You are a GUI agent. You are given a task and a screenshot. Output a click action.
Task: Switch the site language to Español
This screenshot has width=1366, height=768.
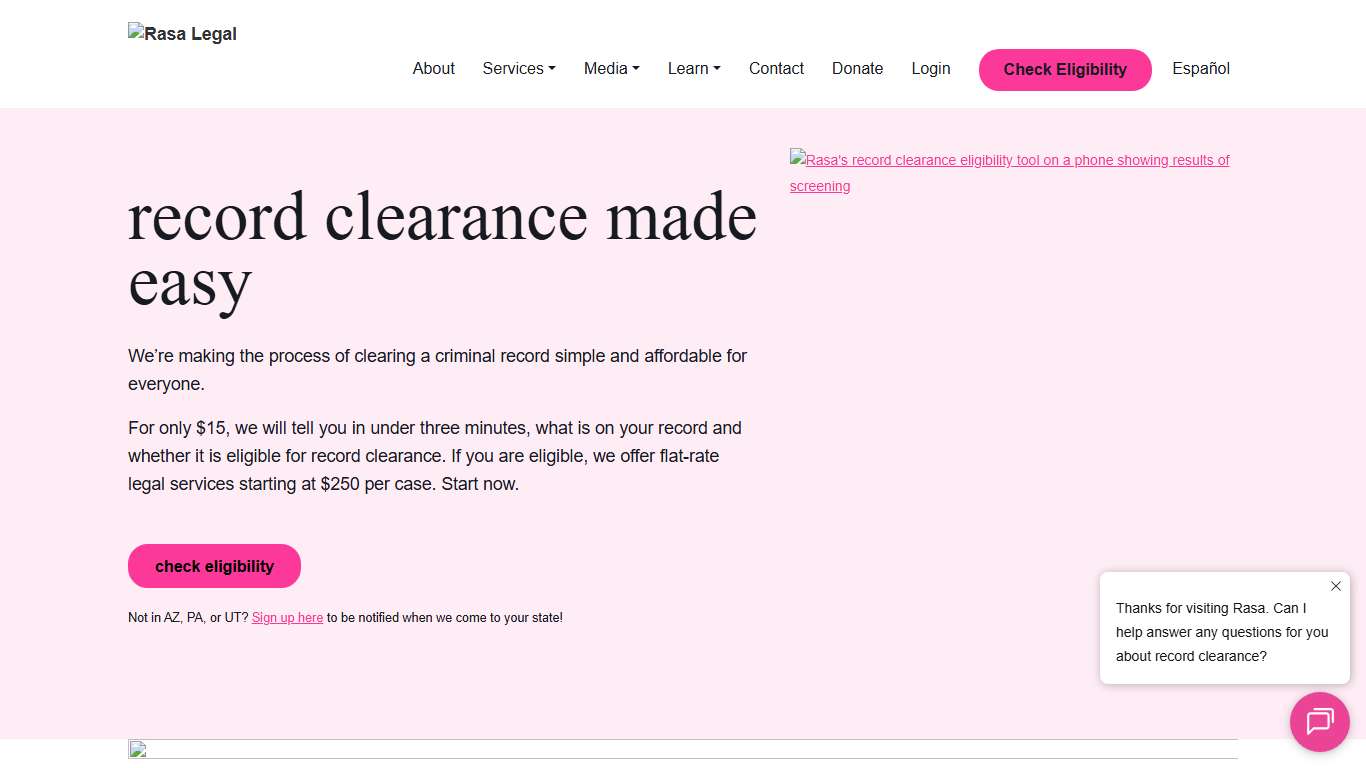coord(1200,69)
